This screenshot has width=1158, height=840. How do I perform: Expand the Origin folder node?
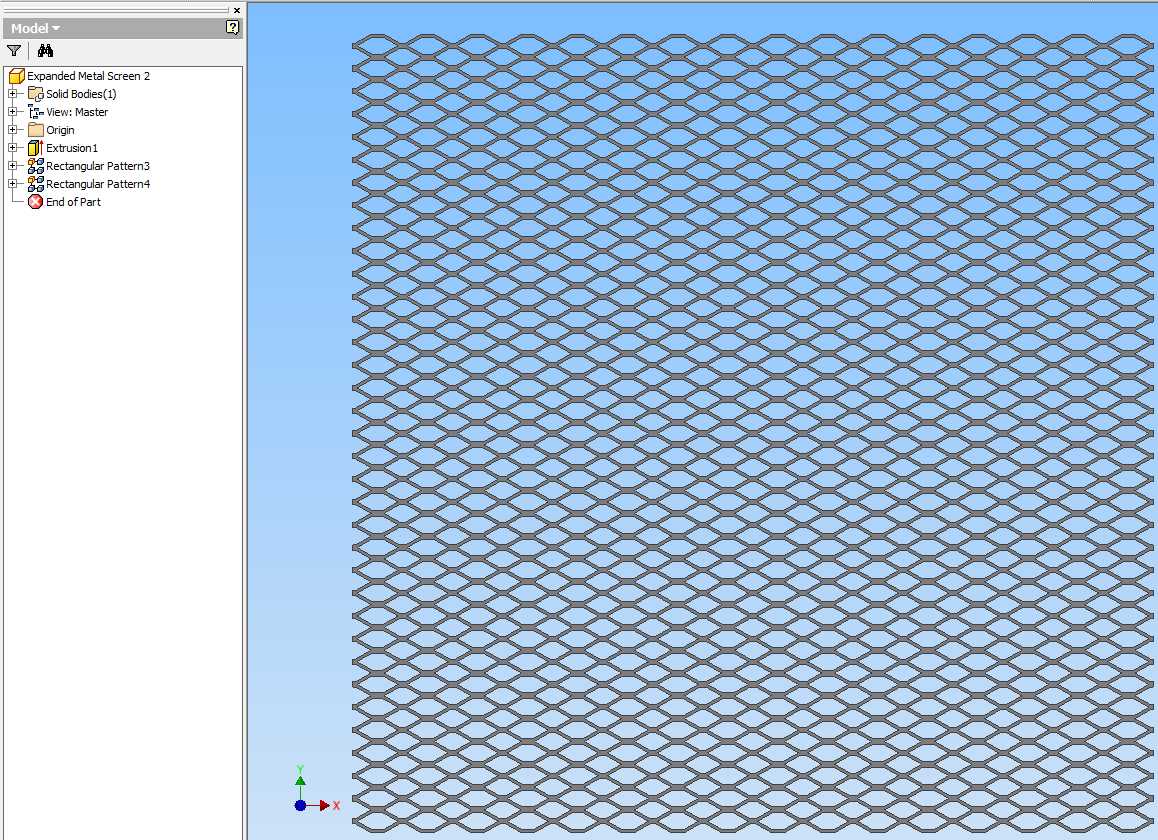coord(12,130)
